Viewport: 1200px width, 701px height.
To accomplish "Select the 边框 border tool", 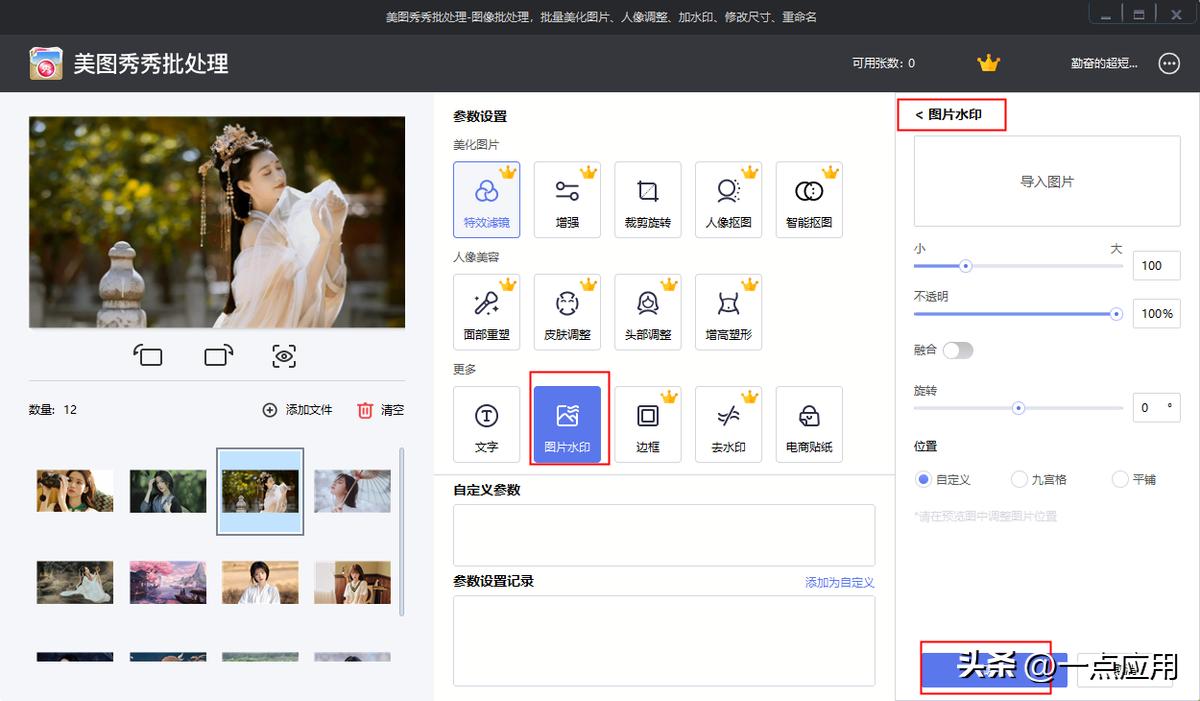I will [647, 424].
